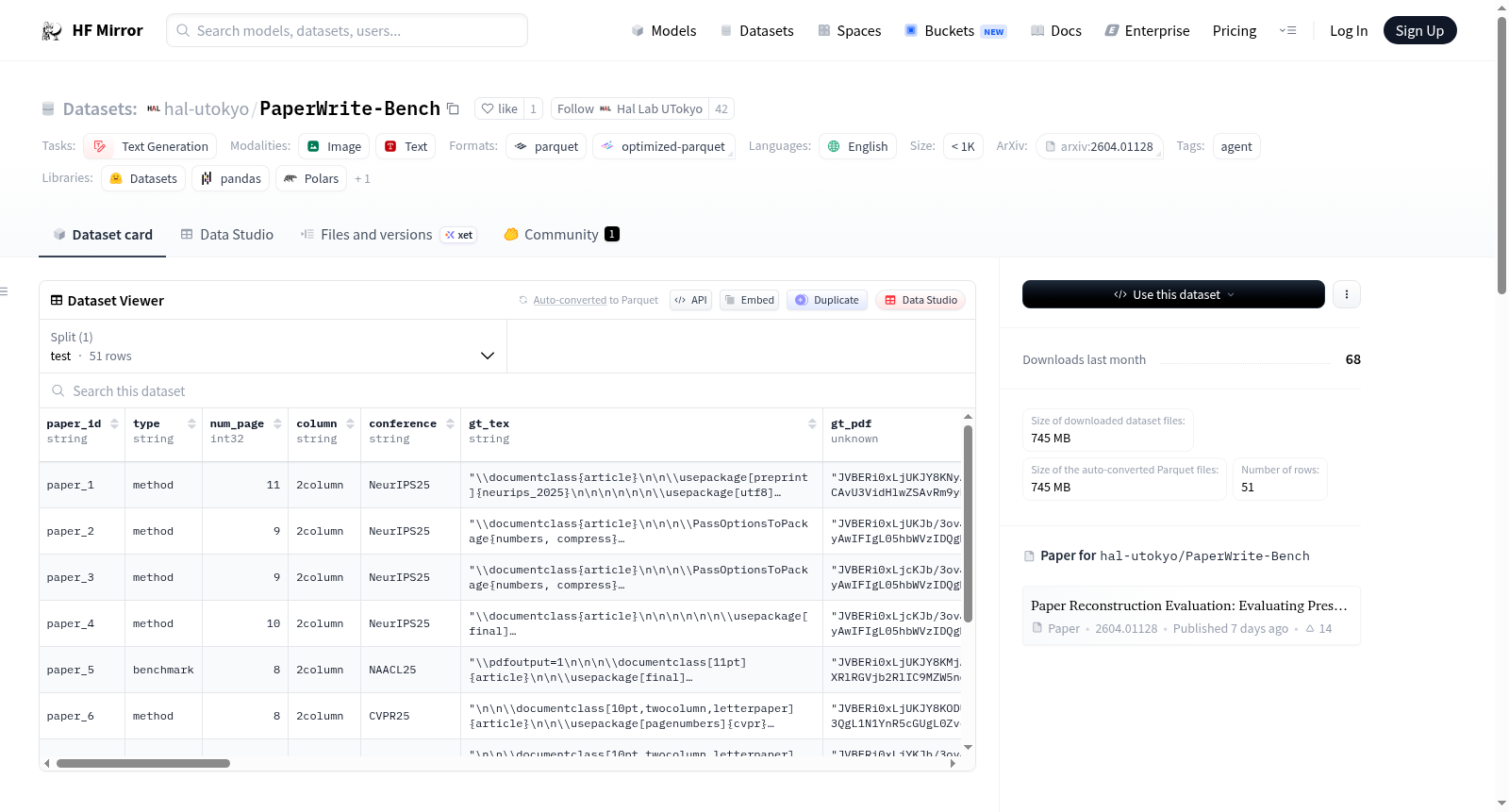Open the Pricing page

click(1235, 31)
